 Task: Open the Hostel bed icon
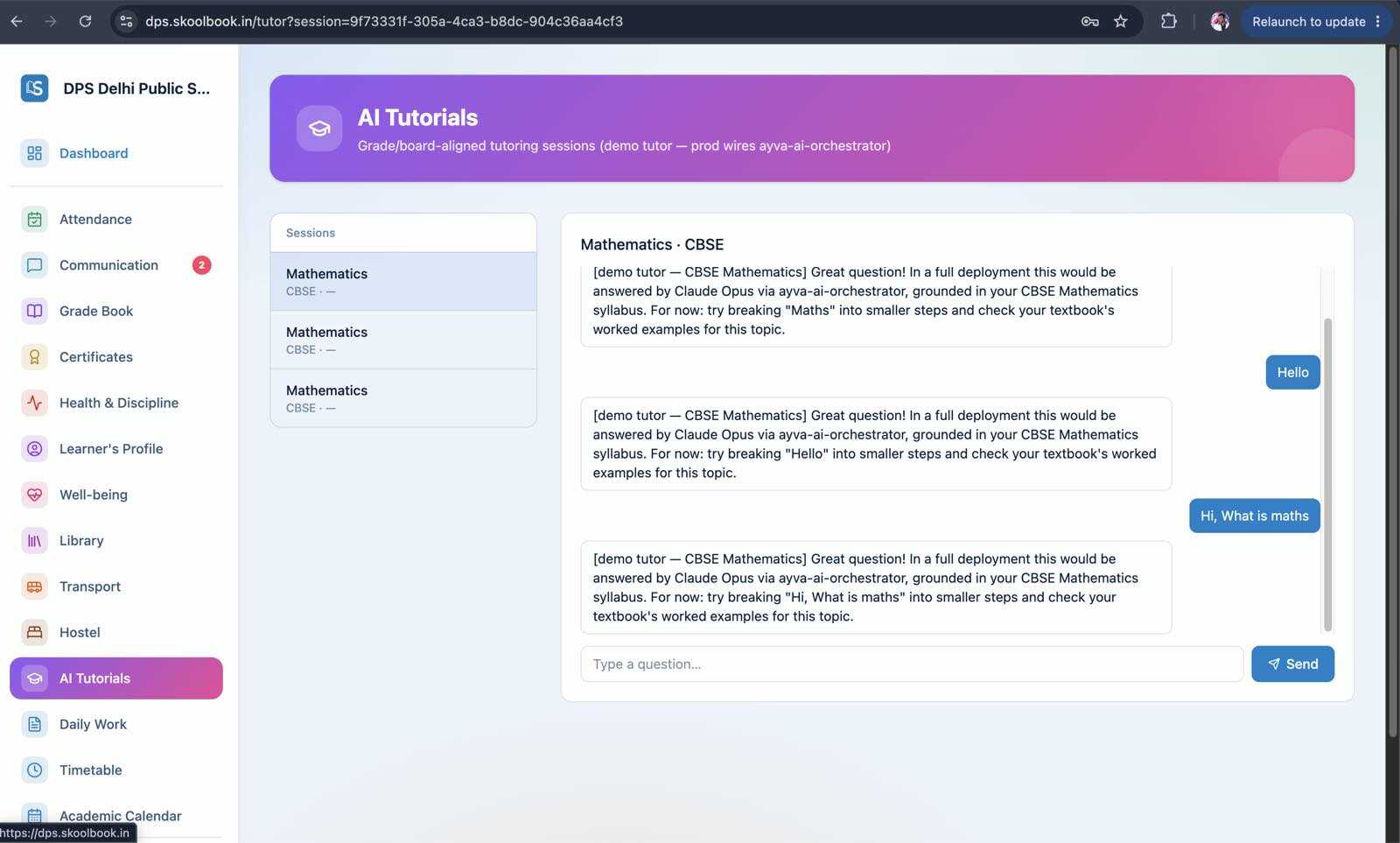pos(34,632)
